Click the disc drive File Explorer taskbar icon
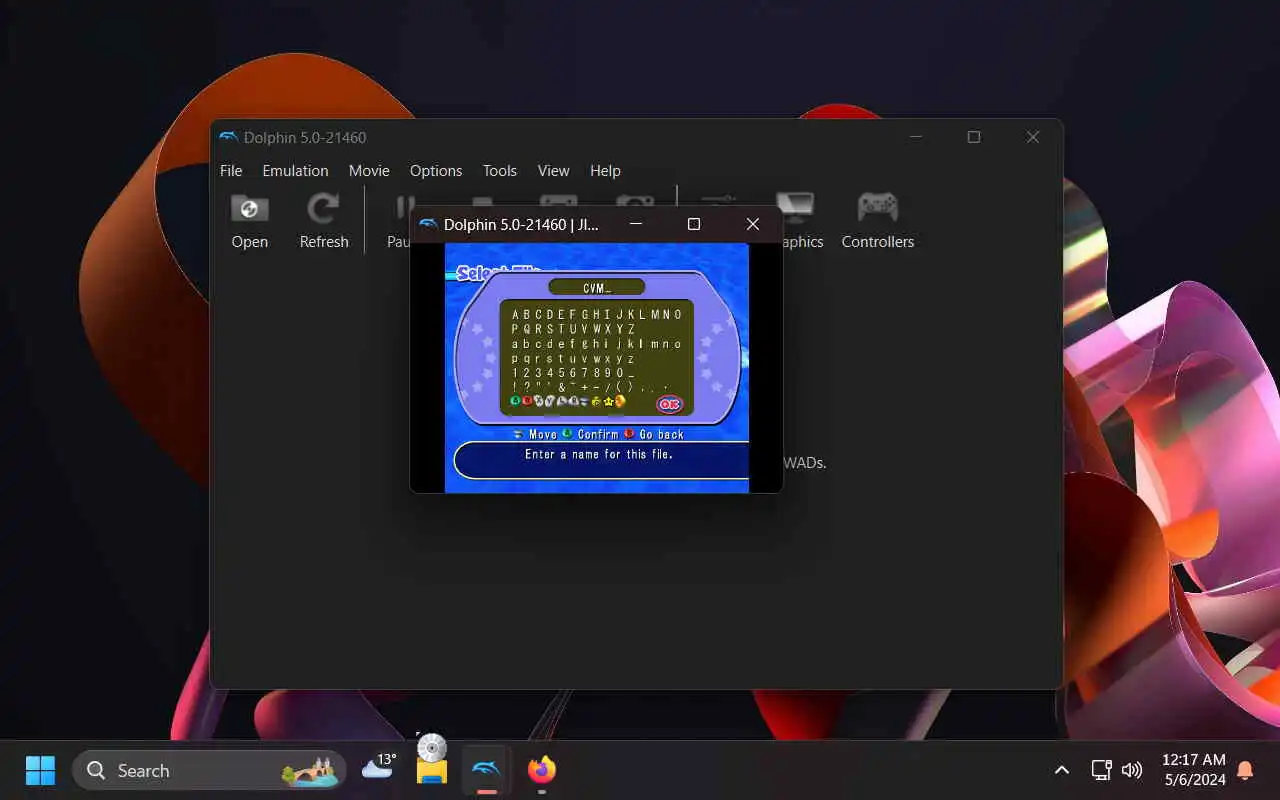Screen dimensions: 1280x800 pyautogui.click(x=432, y=762)
